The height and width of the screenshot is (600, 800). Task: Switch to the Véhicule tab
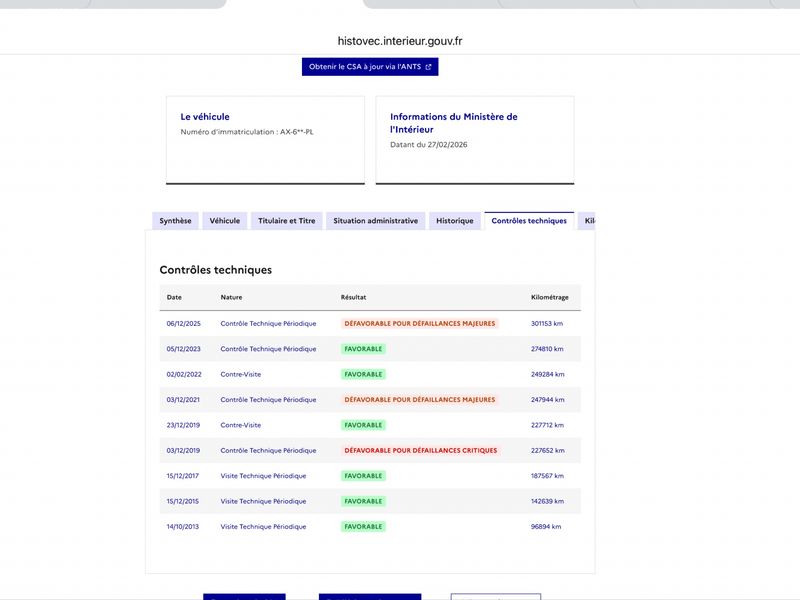click(224, 221)
